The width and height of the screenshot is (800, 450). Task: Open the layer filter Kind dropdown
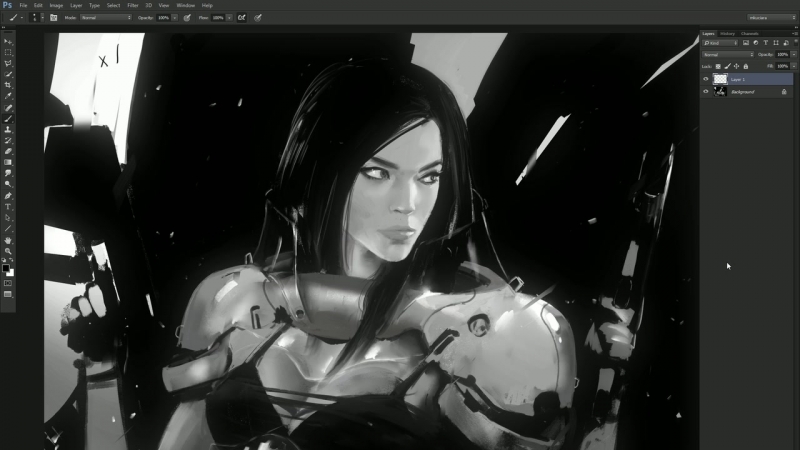click(720, 43)
